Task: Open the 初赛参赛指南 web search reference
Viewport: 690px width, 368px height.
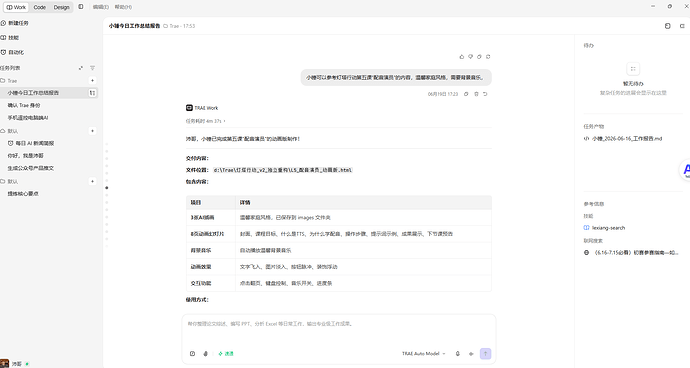Action: [x=631, y=253]
